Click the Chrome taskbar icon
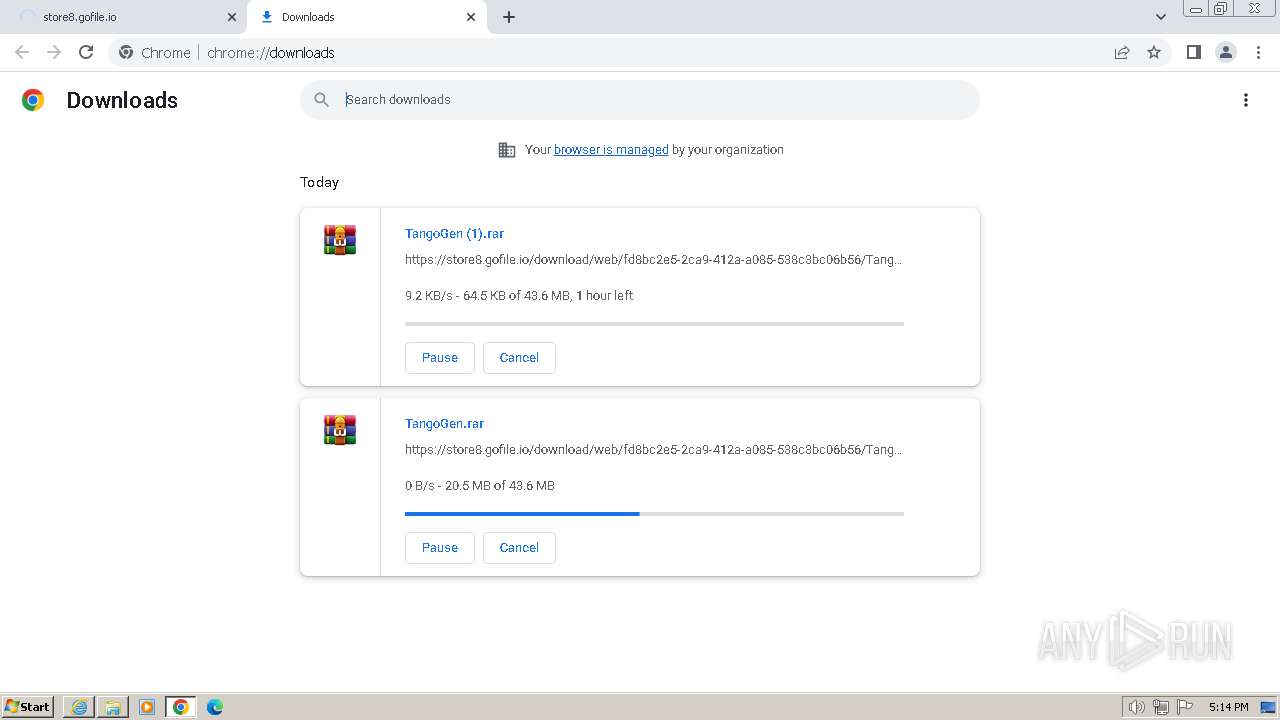The image size is (1280, 720). click(181, 707)
